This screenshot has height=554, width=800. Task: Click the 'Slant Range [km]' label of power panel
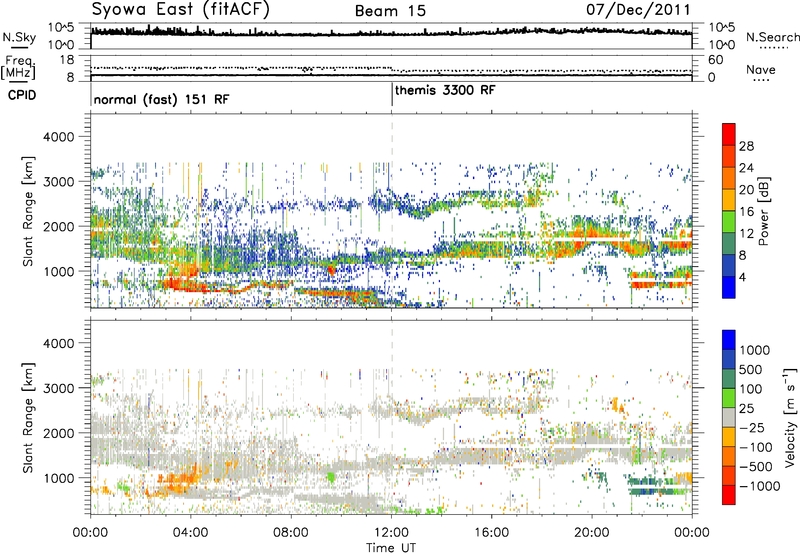[x=28, y=211]
